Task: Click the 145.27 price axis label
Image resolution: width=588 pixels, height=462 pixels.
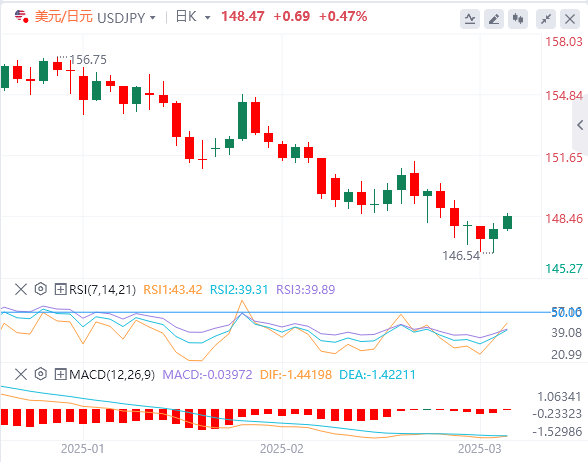Action: [x=564, y=269]
